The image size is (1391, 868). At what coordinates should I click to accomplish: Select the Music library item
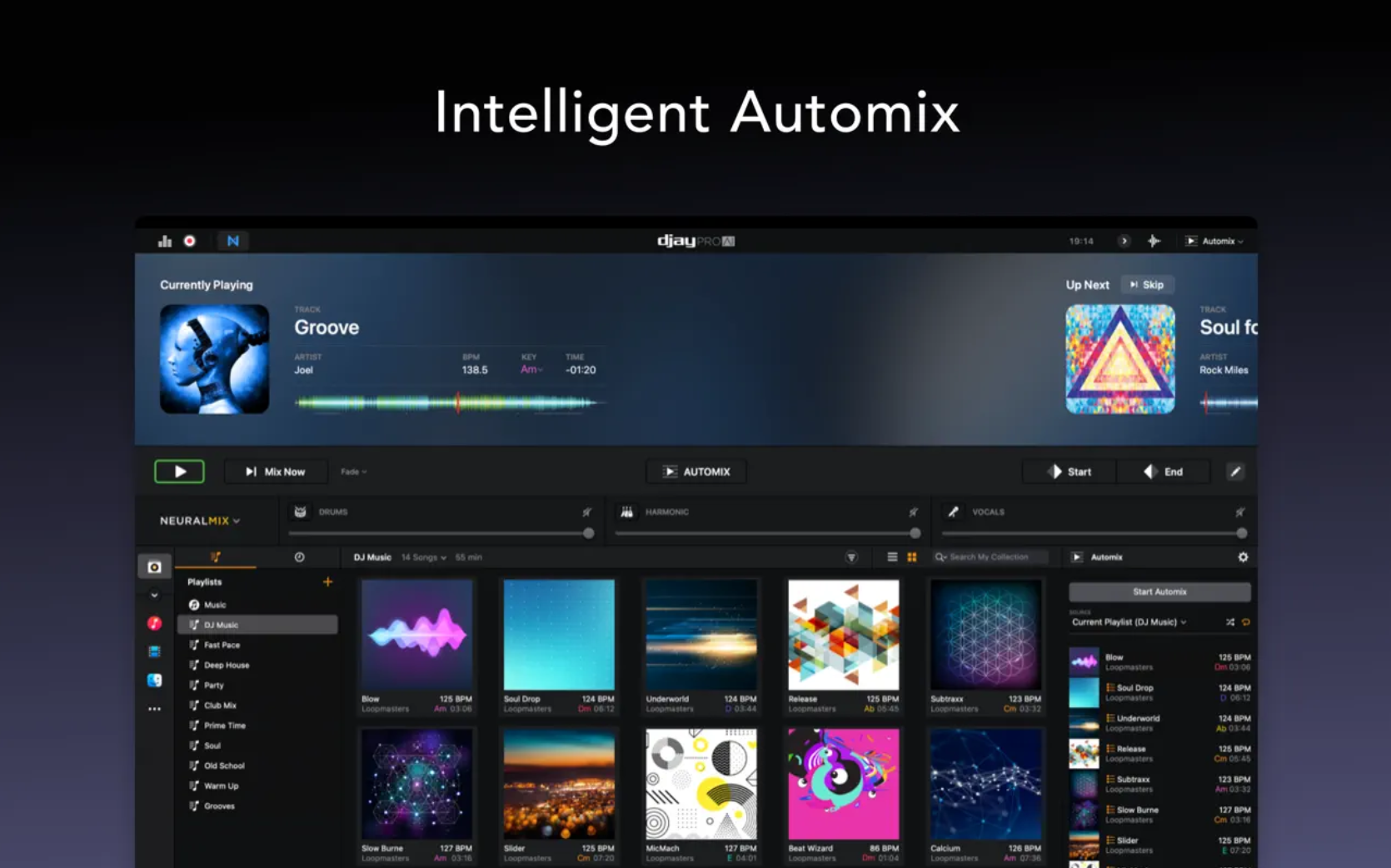point(257,605)
